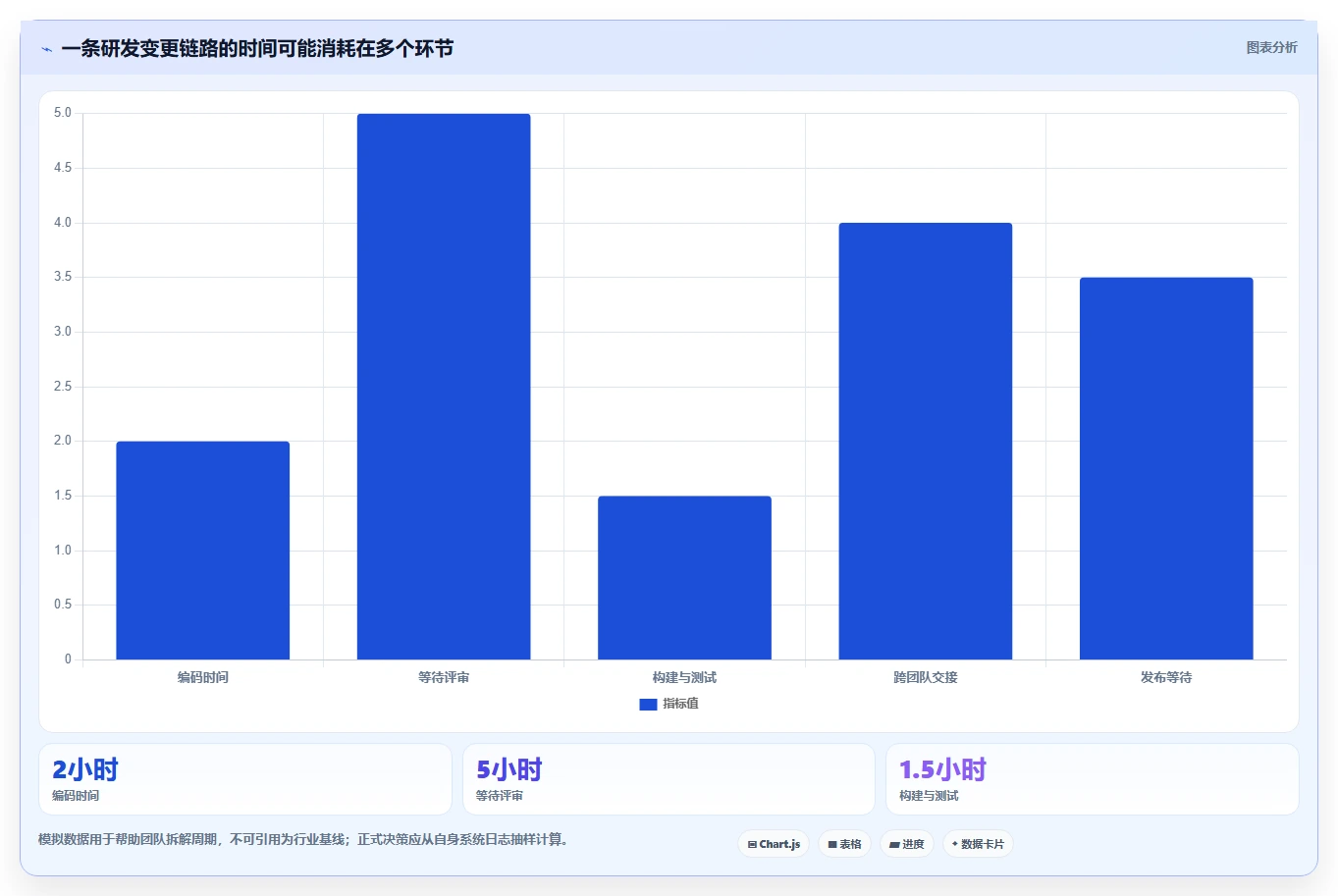Click the 跨团队交接 x-axis label
Viewport: 1338px width, 896px height.
click(x=926, y=677)
